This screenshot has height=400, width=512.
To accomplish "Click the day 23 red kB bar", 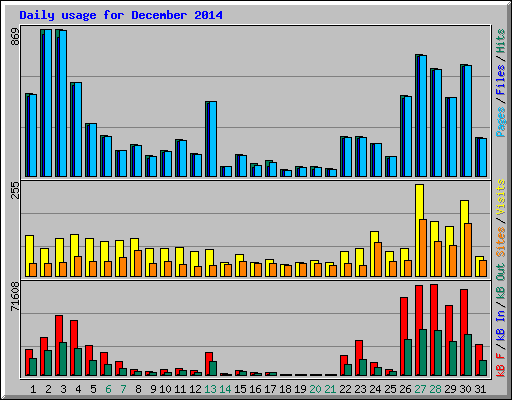I will (359, 358).
